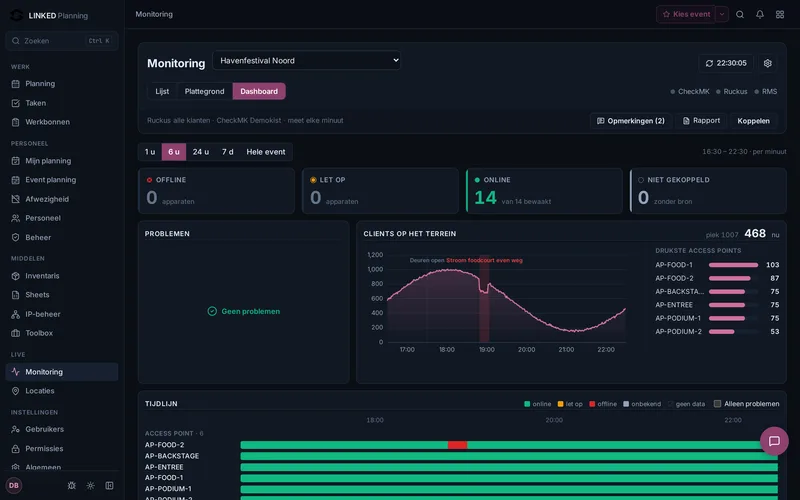
Task: Toggle light theme sun icon
Action: (90, 485)
